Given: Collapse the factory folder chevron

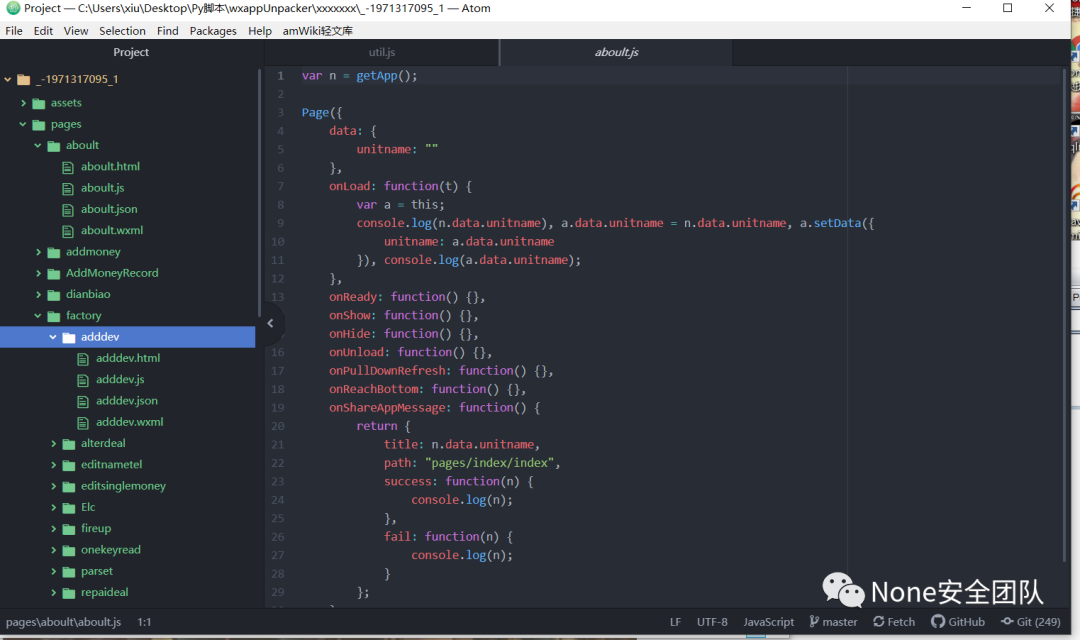Looking at the screenshot, I should click(x=38, y=316).
